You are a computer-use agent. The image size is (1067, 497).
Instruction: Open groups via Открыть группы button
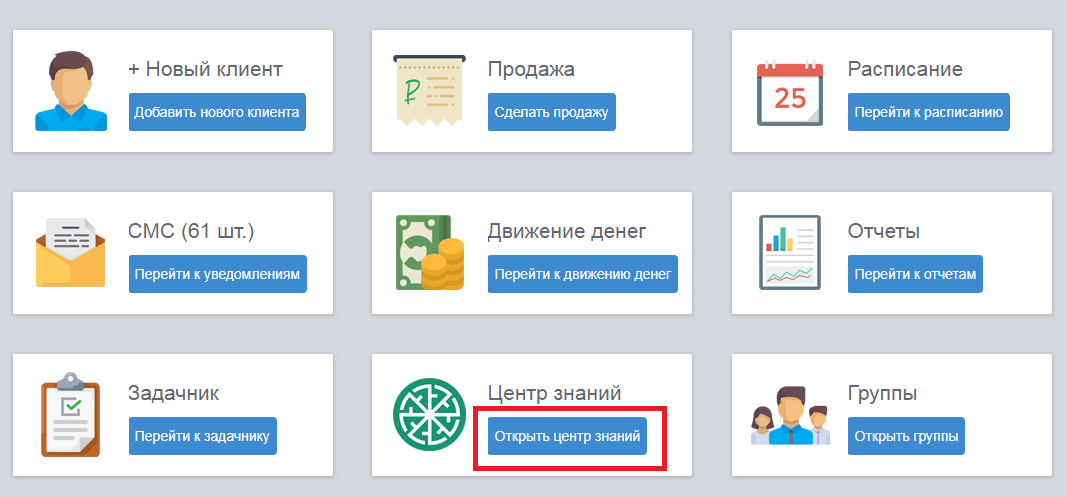[906, 436]
